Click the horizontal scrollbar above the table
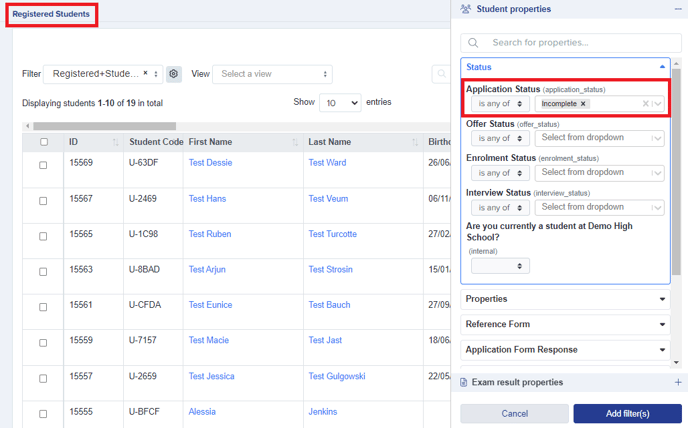The height and width of the screenshot is (428, 688). point(105,126)
